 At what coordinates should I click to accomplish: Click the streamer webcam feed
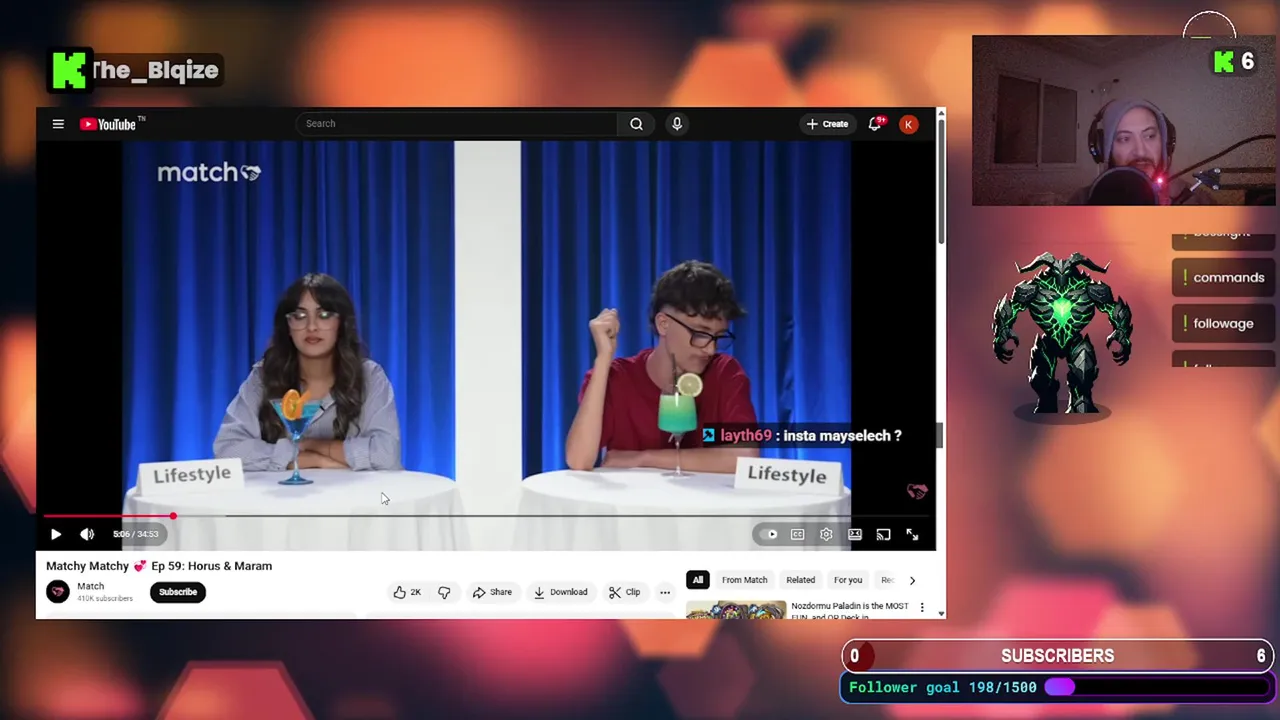click(1122, 121)
